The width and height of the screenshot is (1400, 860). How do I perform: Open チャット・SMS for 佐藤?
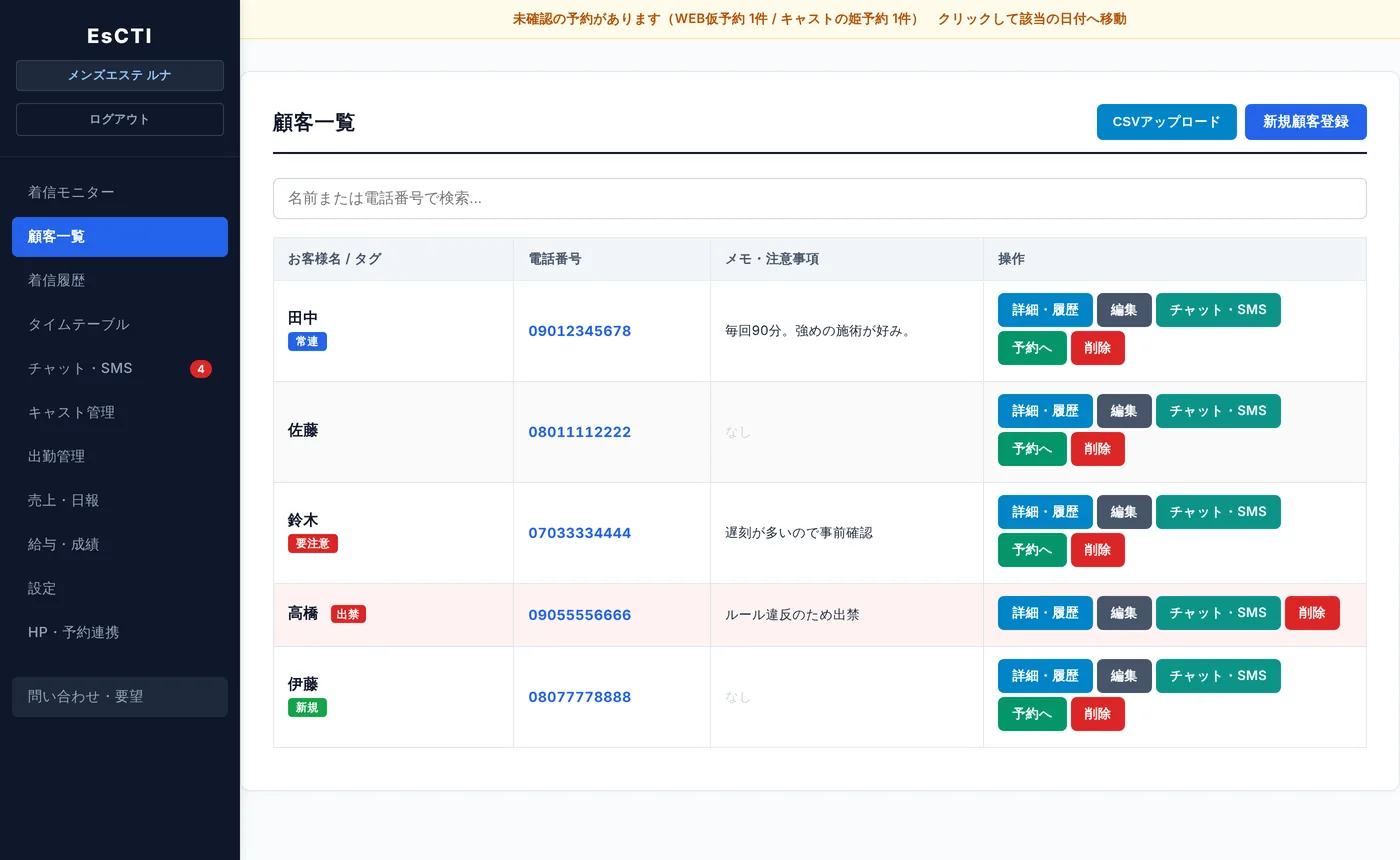pos(1218,411)
